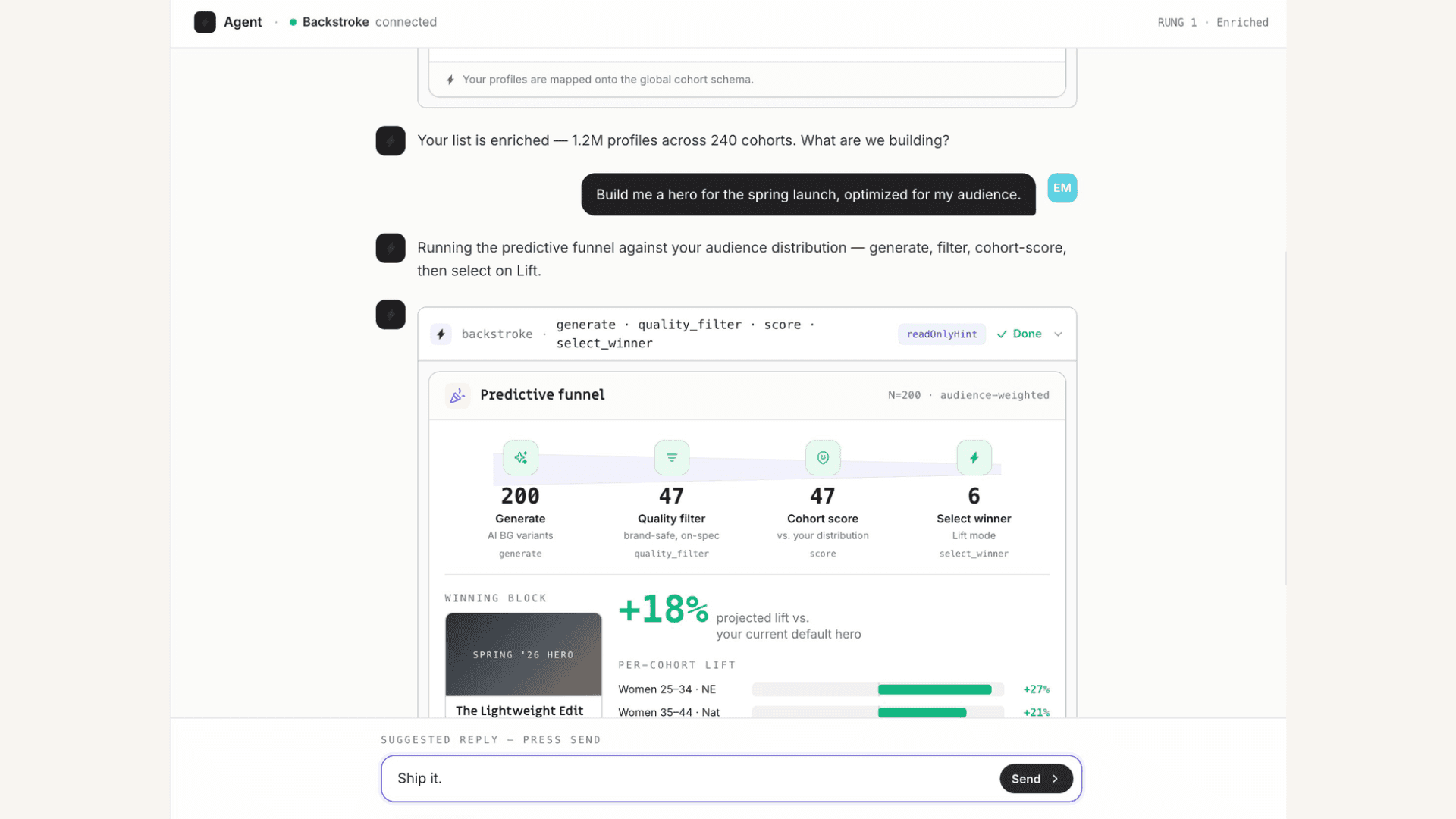Click the 'Agent' title text
The width and height of the screenshot is (1456, 819).
243,22
